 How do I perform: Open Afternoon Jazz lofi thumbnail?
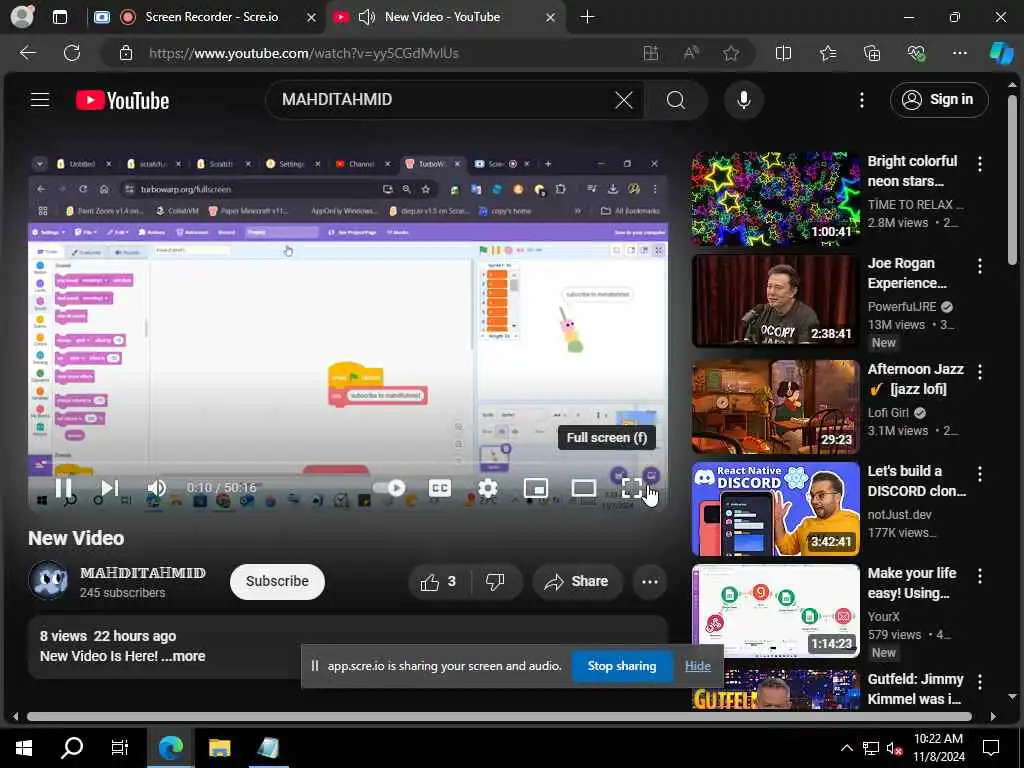click(x=775, y=406)
